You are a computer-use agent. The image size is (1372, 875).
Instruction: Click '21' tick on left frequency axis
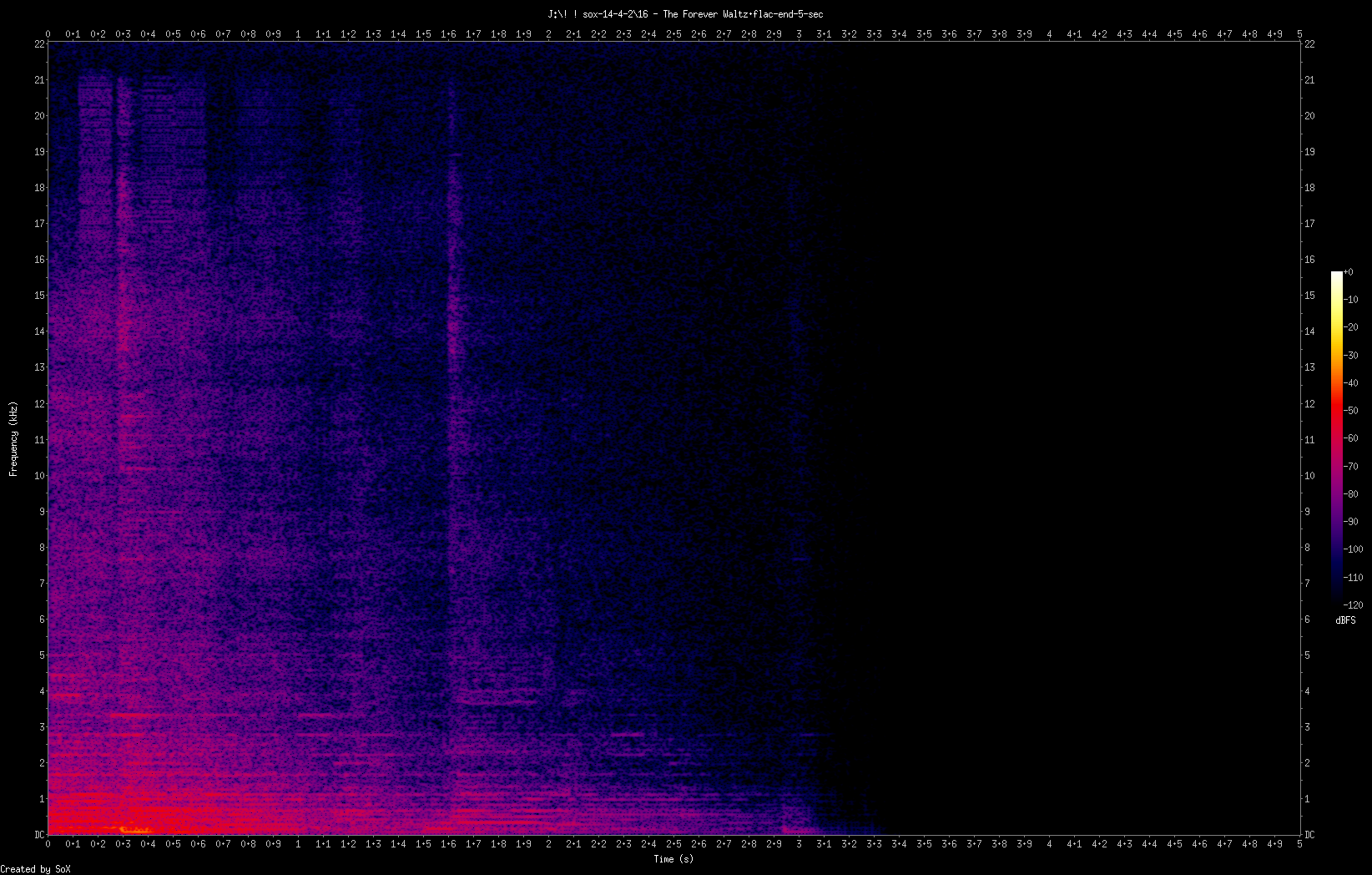(x=39, y=80)
